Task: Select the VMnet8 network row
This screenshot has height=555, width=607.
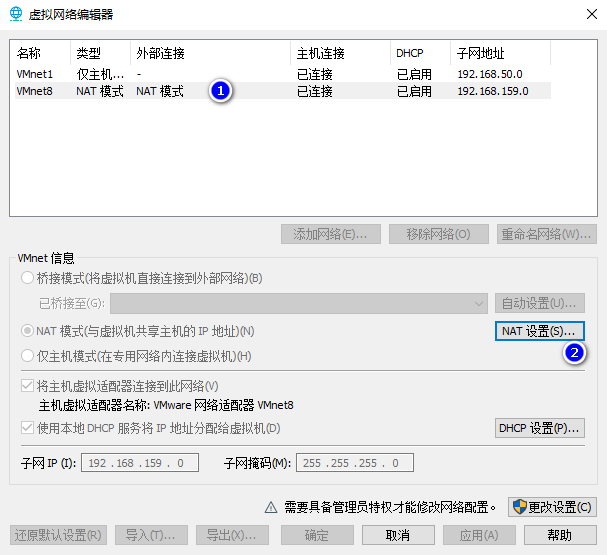Action: (x=283, y=91)
